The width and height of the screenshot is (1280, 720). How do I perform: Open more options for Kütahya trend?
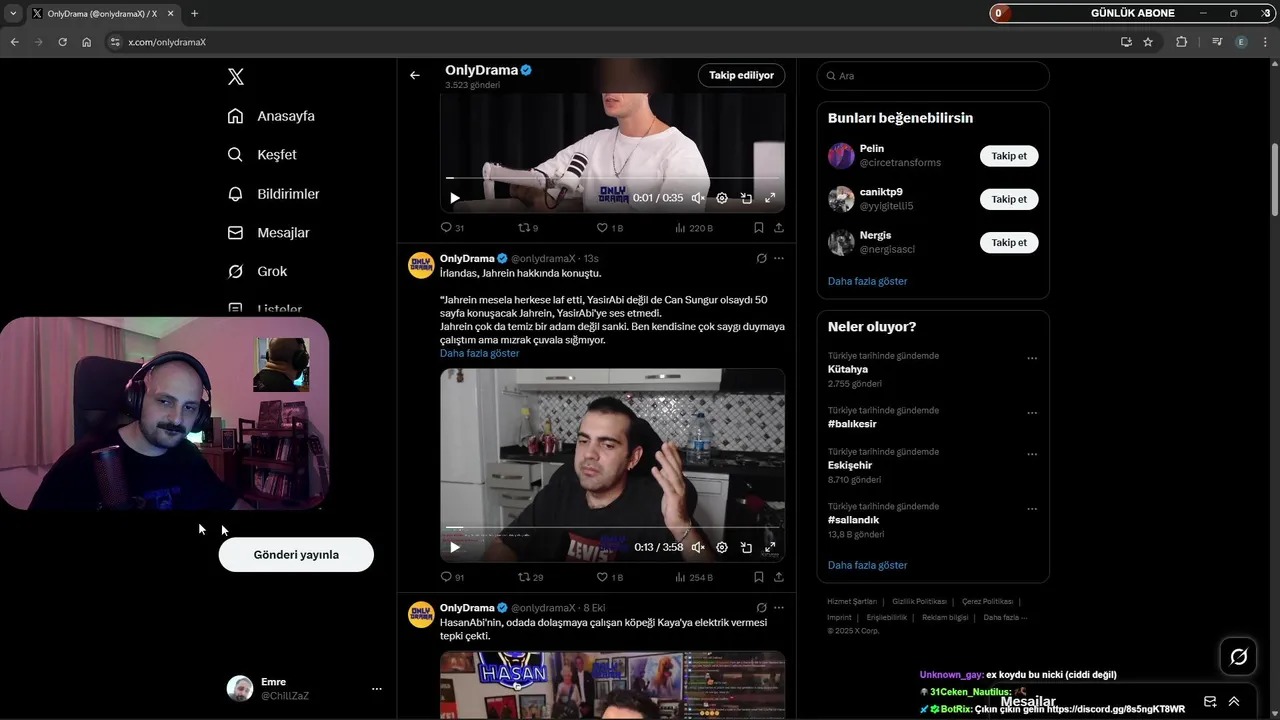tap(1032, 358)
